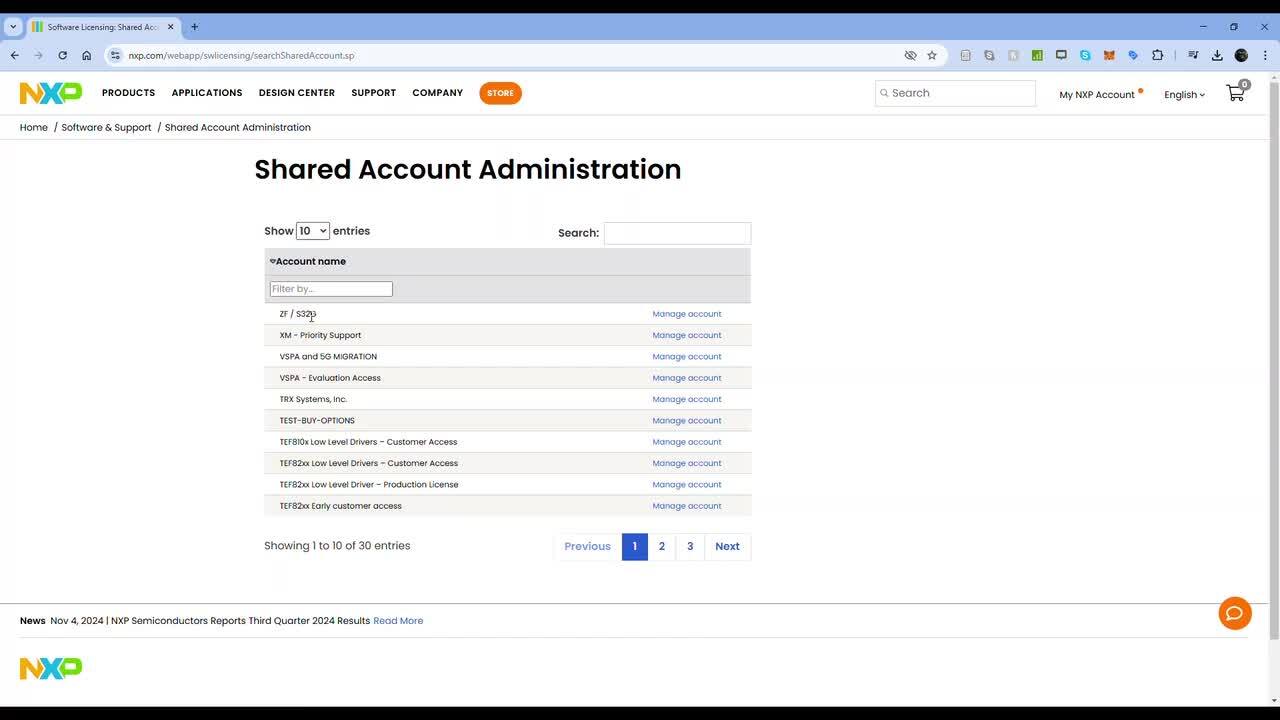
Task: Open the orange live chat bubble
Action: pyautogui.click(x=1235, y=613)
